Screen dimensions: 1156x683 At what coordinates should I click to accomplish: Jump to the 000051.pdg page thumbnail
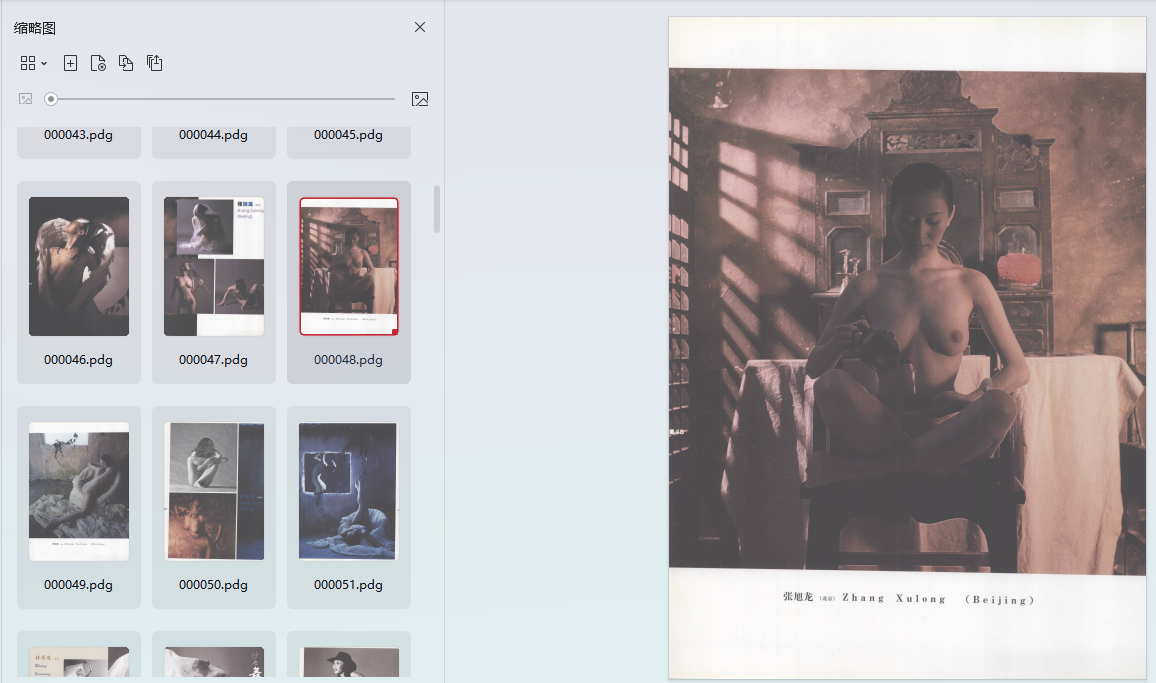pyautogui.click(x=349, y=491)
